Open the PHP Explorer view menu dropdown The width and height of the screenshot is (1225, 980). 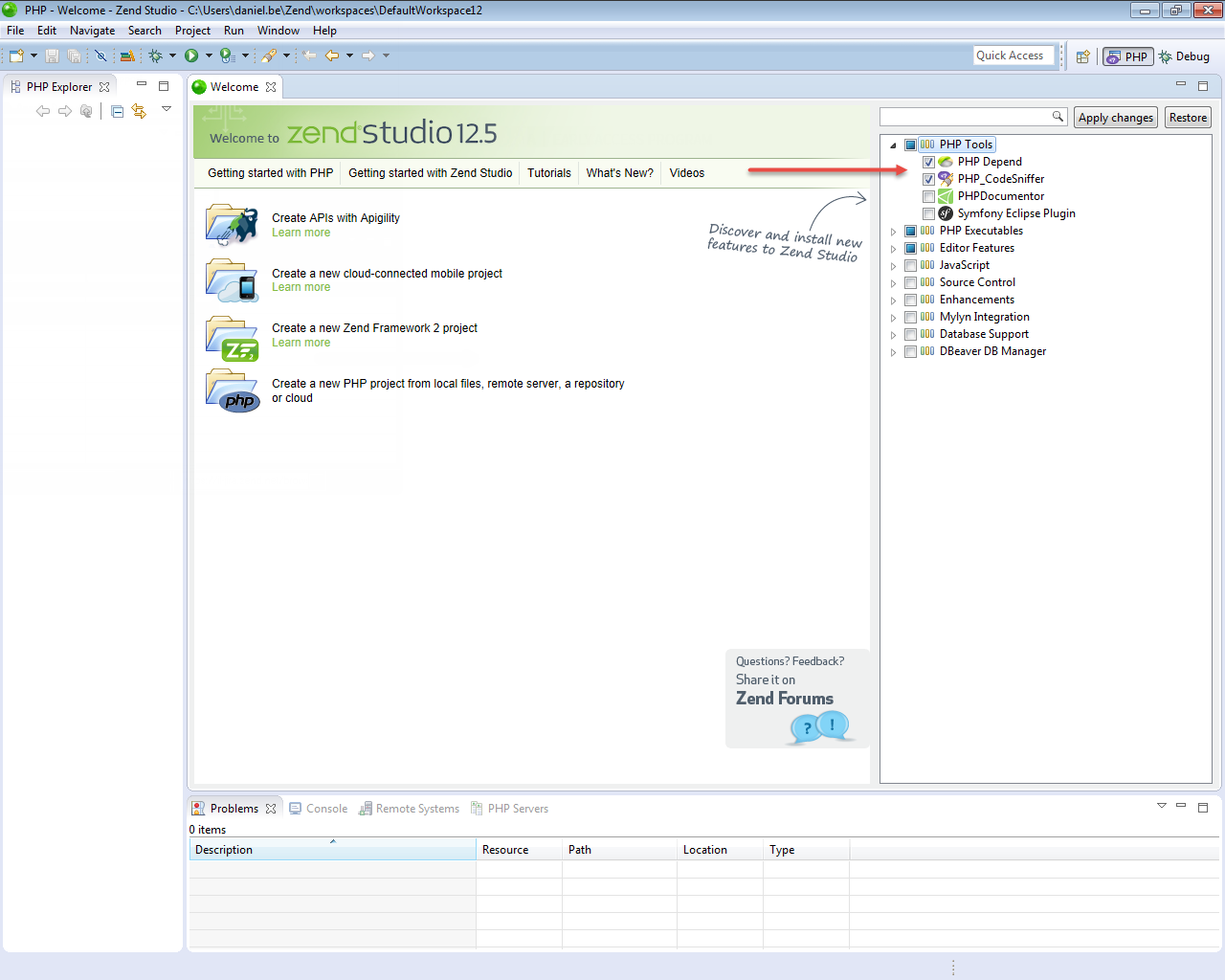click(x=167, y=109)
